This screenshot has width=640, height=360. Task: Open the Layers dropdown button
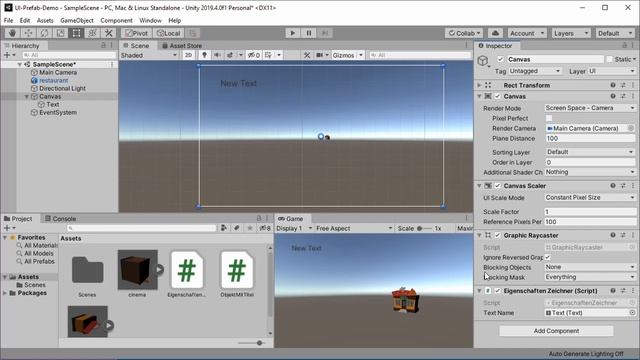coord(571,33)
